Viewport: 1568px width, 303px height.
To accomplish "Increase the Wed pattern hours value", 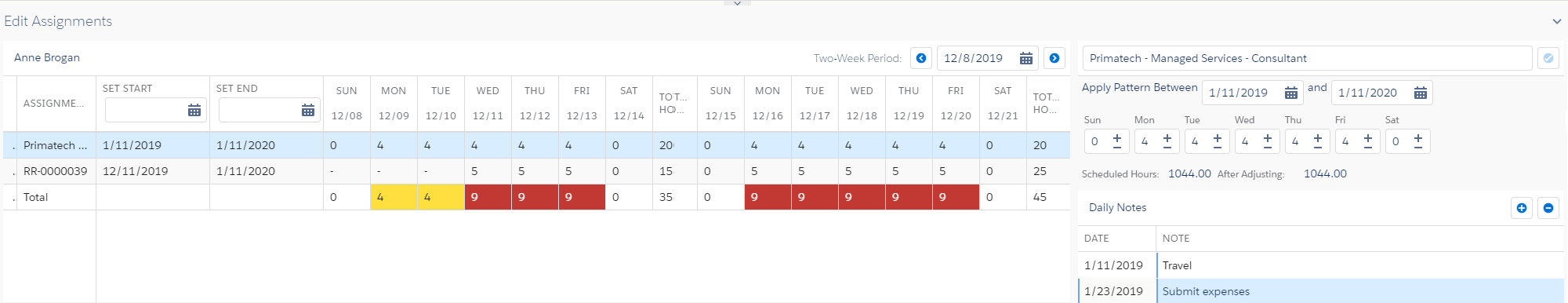I will 1267,141.
